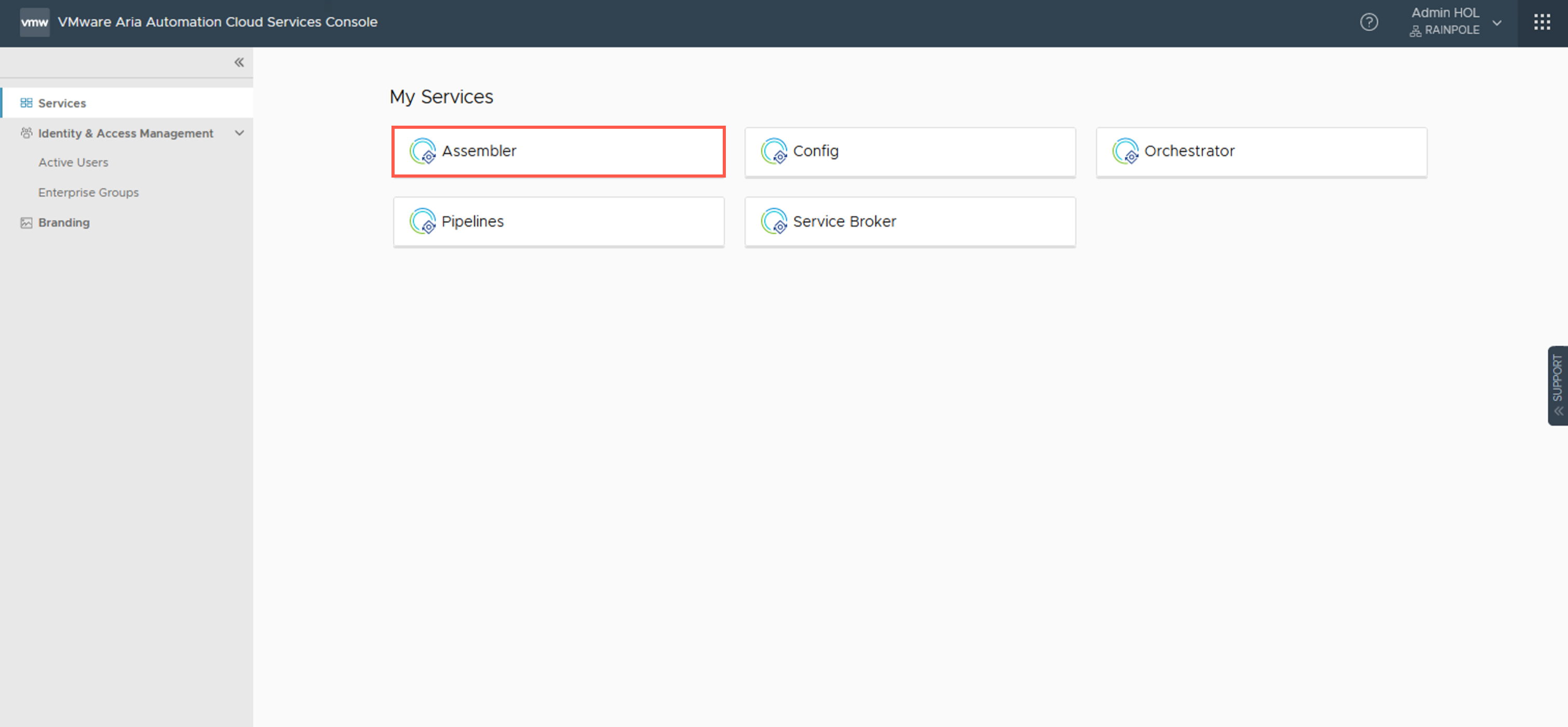
Task: Collapse the sidebar with double chevron
Action: coord(239,62)
